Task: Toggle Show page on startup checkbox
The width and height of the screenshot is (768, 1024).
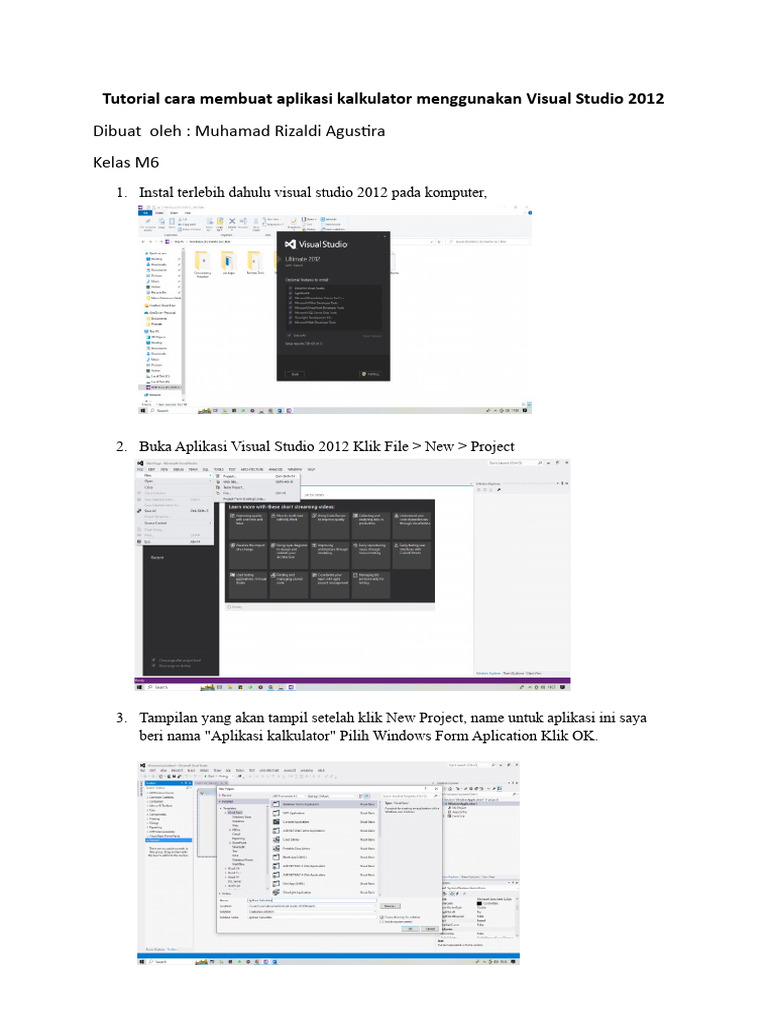Action: pos(154,665)
